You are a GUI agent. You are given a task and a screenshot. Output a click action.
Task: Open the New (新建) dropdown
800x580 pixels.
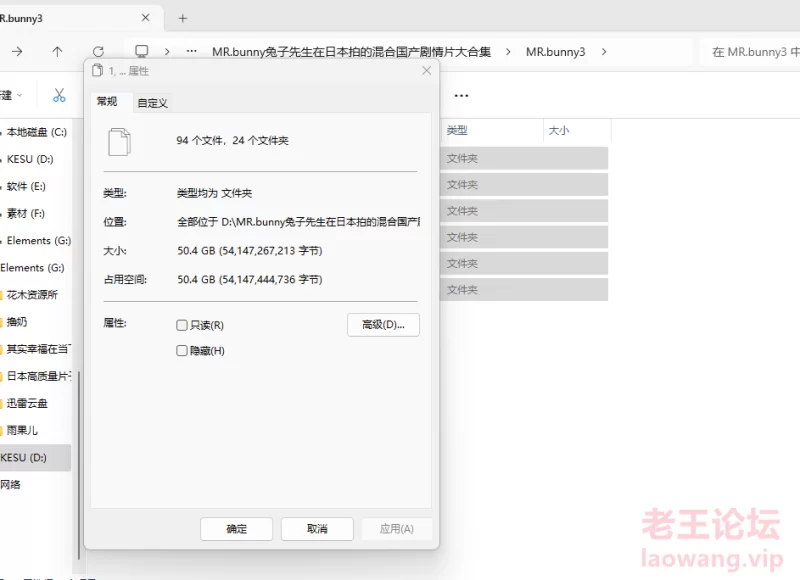coord(11,95)
